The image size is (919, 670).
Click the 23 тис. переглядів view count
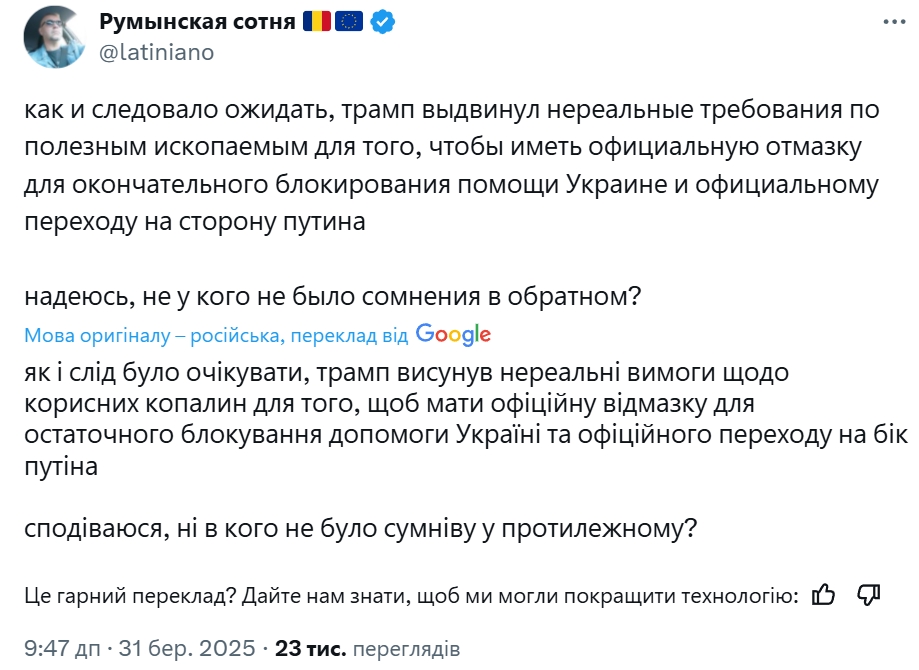tap(367, 648)
